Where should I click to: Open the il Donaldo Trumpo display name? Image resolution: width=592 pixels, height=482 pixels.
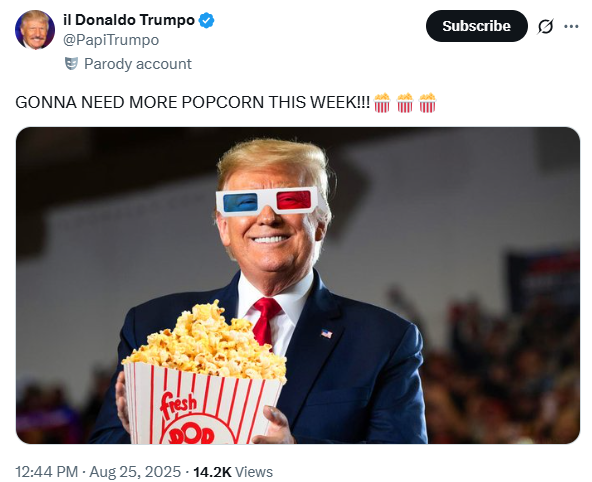pos(129,20)
